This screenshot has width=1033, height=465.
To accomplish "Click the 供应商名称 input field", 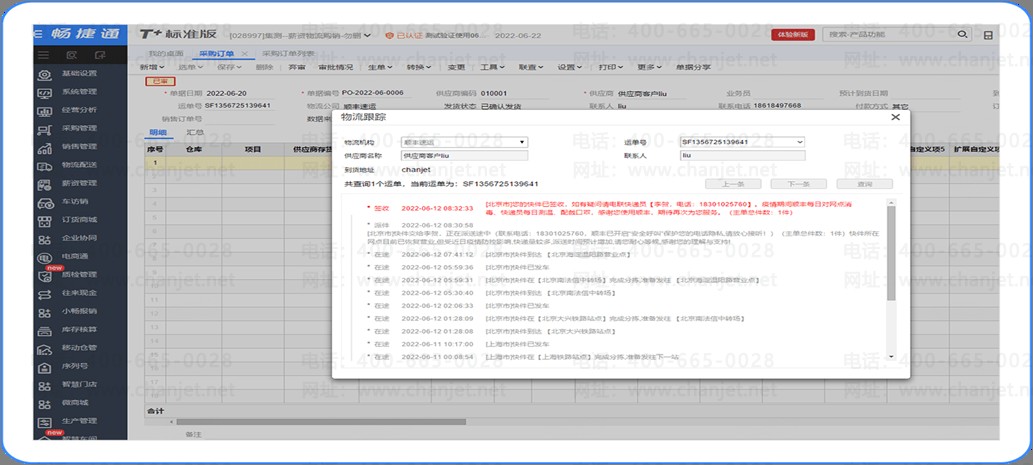I will tap(464, 156).
